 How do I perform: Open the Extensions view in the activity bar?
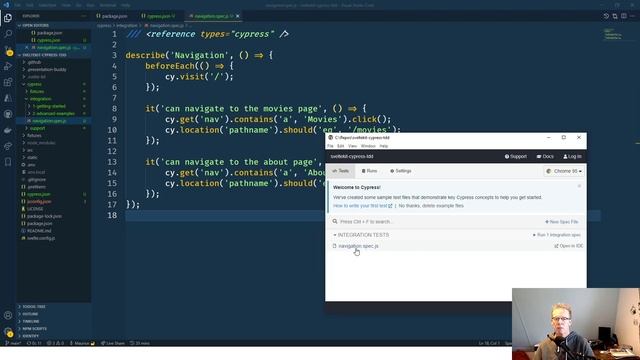coord(8,82)
